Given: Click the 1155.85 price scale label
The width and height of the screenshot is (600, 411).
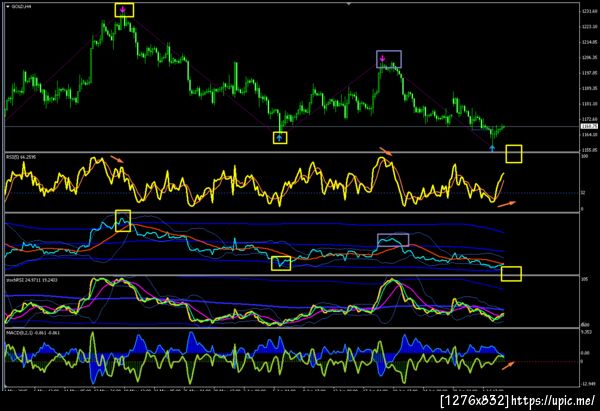Looking at the screenshot, I should tap(589, 150).
